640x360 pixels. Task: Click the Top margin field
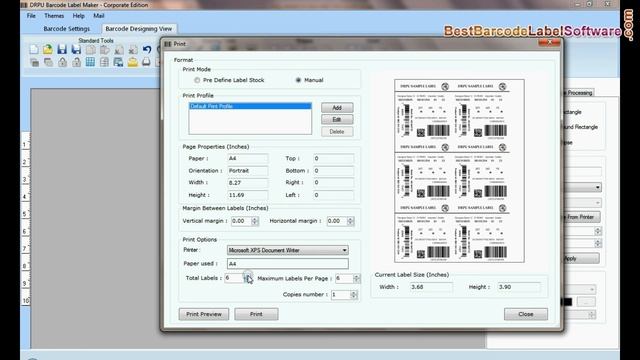pos(333,158)
